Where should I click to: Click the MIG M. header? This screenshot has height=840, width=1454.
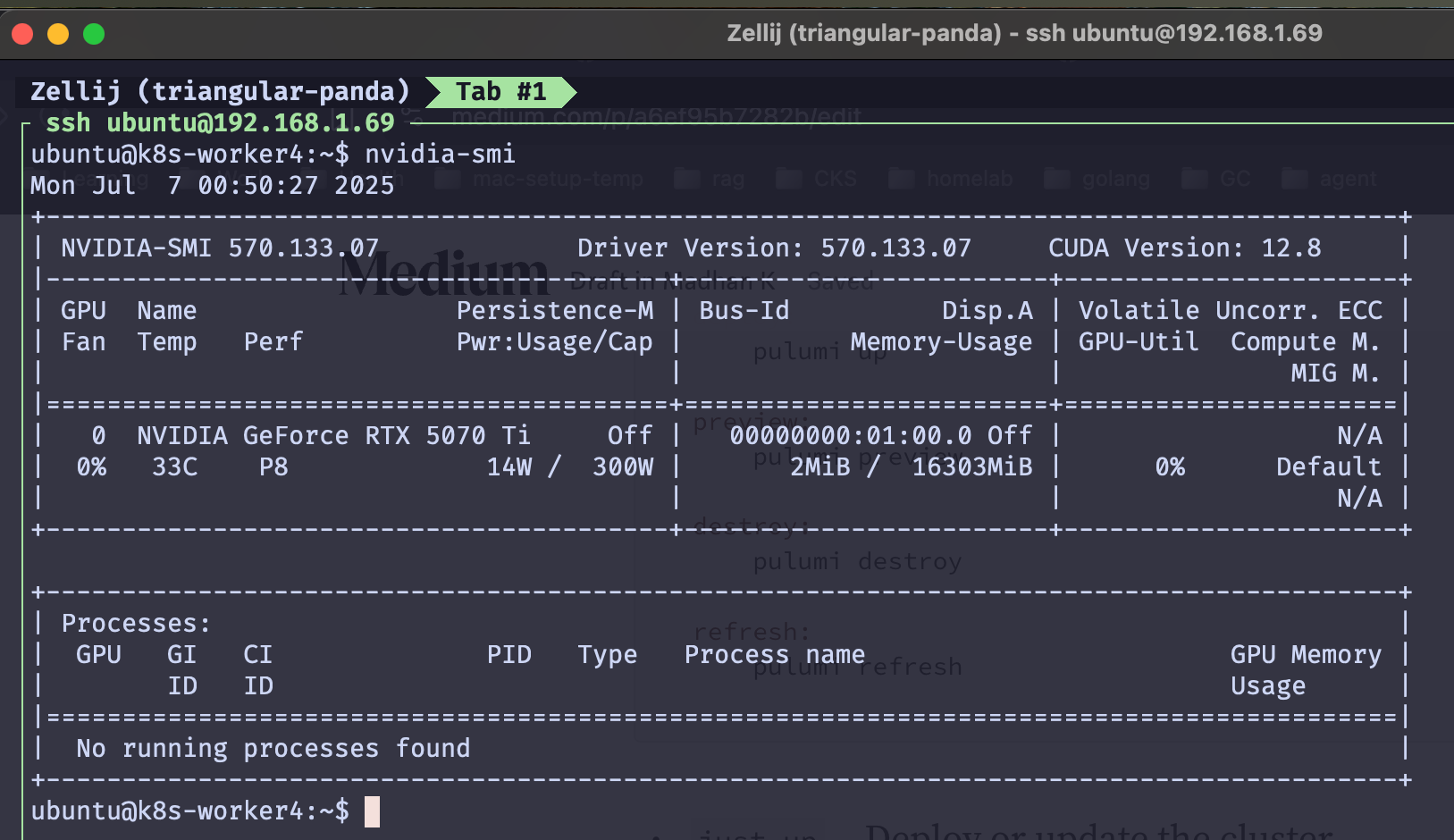click(x=1336, y=373)
